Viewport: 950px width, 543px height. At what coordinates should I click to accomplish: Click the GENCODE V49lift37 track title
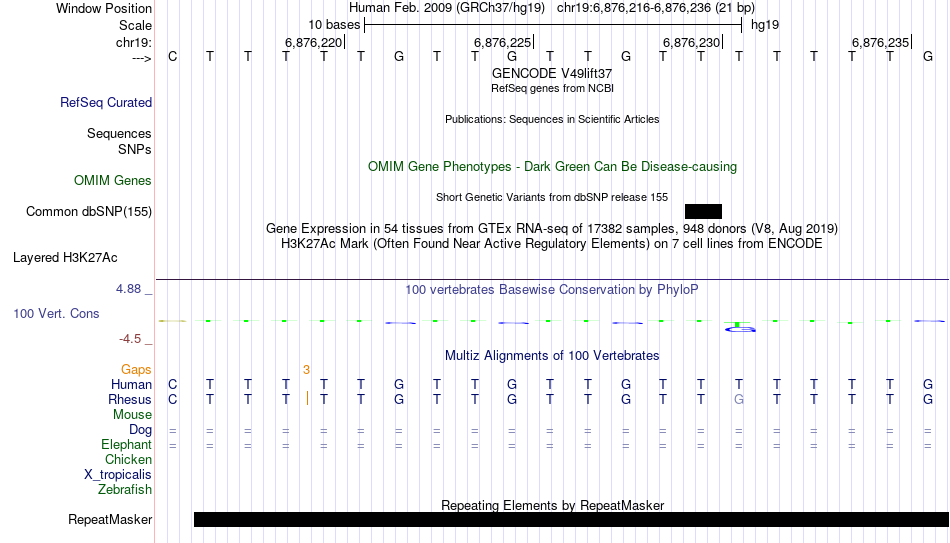[552, 73]
